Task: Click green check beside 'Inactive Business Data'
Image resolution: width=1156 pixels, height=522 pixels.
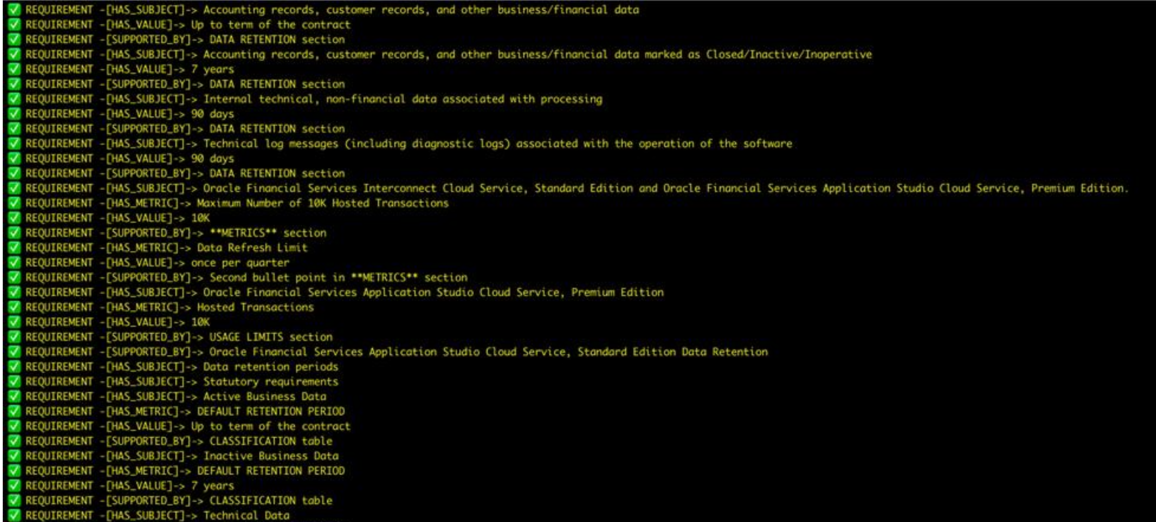Action: coord(14,456)
